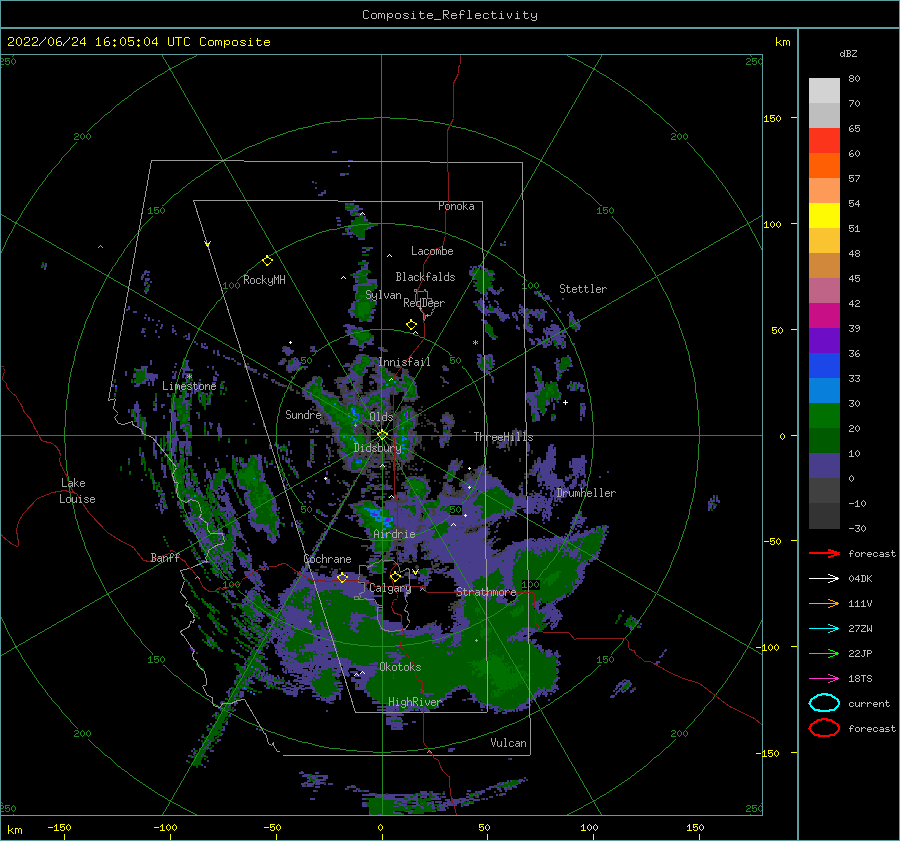
Task: Click the yellow diamond marker near Cochrane
Action: [343, 577]
